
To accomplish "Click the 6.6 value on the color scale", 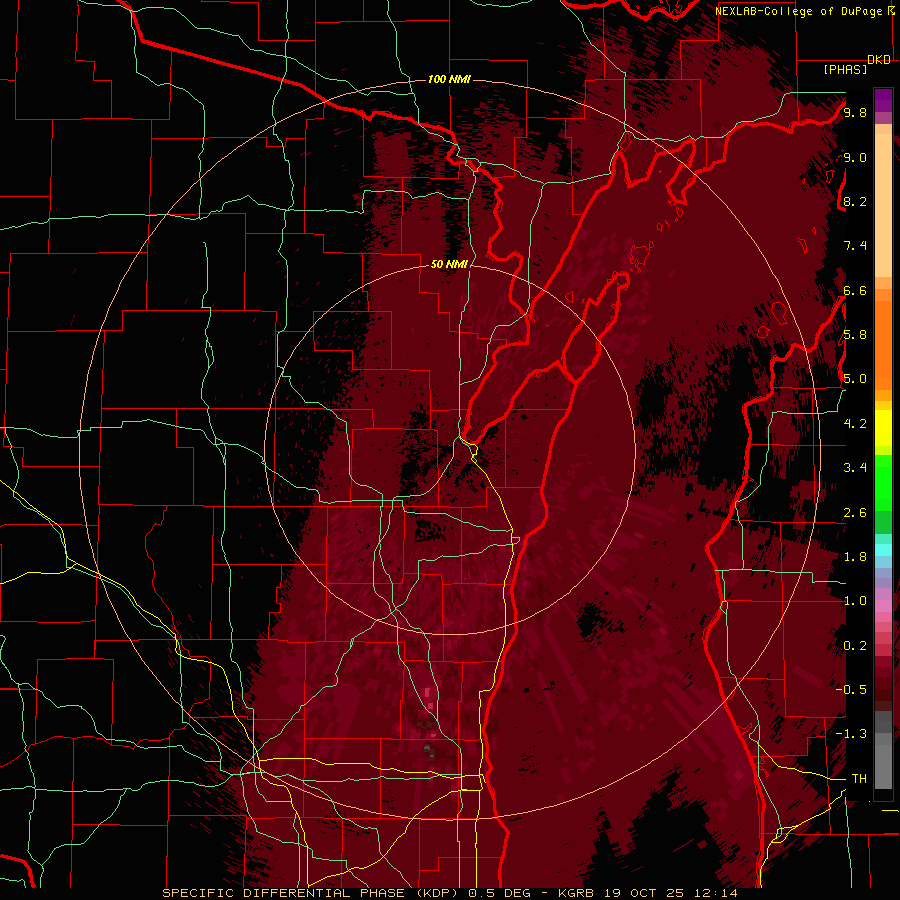I will click(x=855, y=290).
